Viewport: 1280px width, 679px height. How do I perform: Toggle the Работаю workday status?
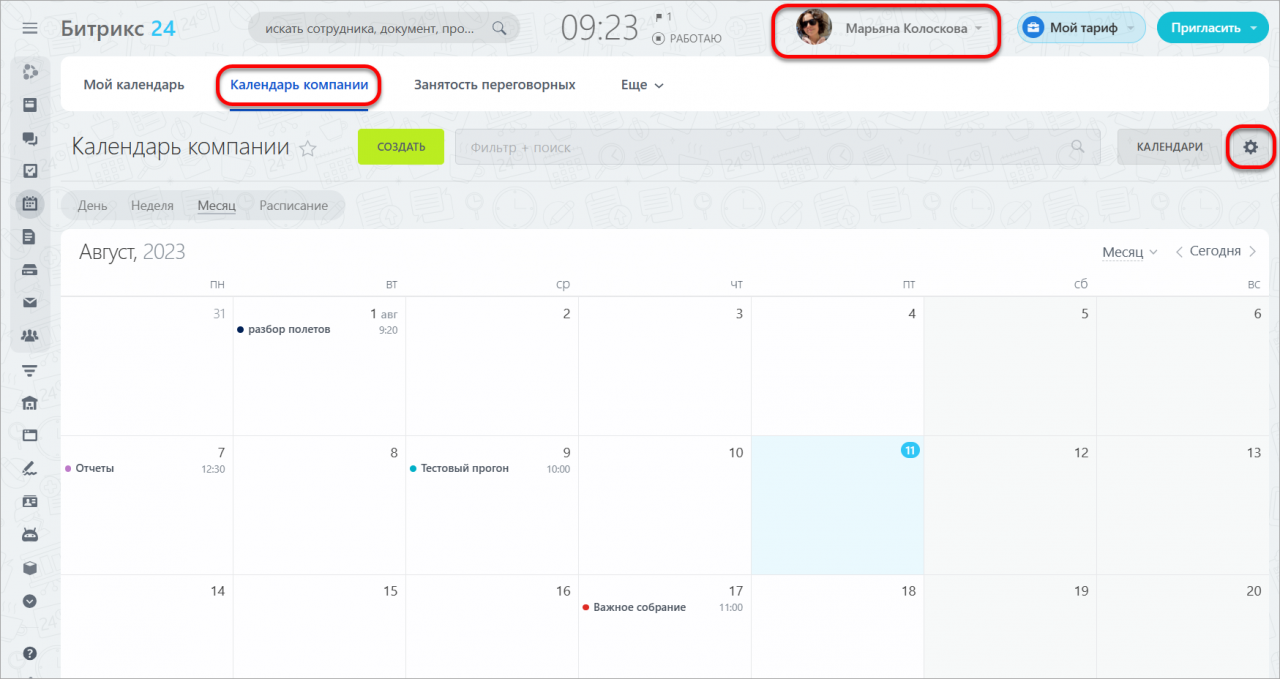687,38
